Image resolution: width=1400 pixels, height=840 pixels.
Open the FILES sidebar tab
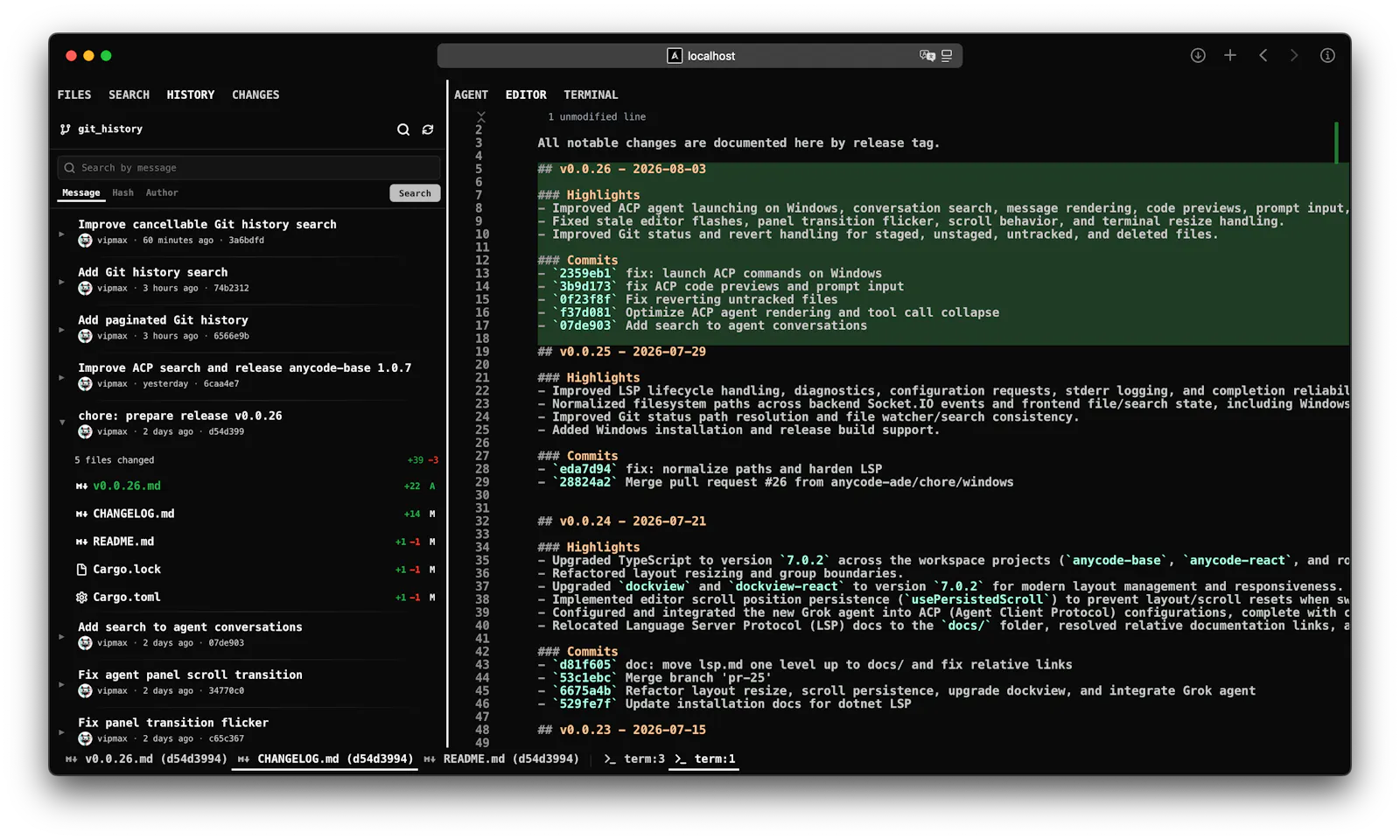(74, 94)
